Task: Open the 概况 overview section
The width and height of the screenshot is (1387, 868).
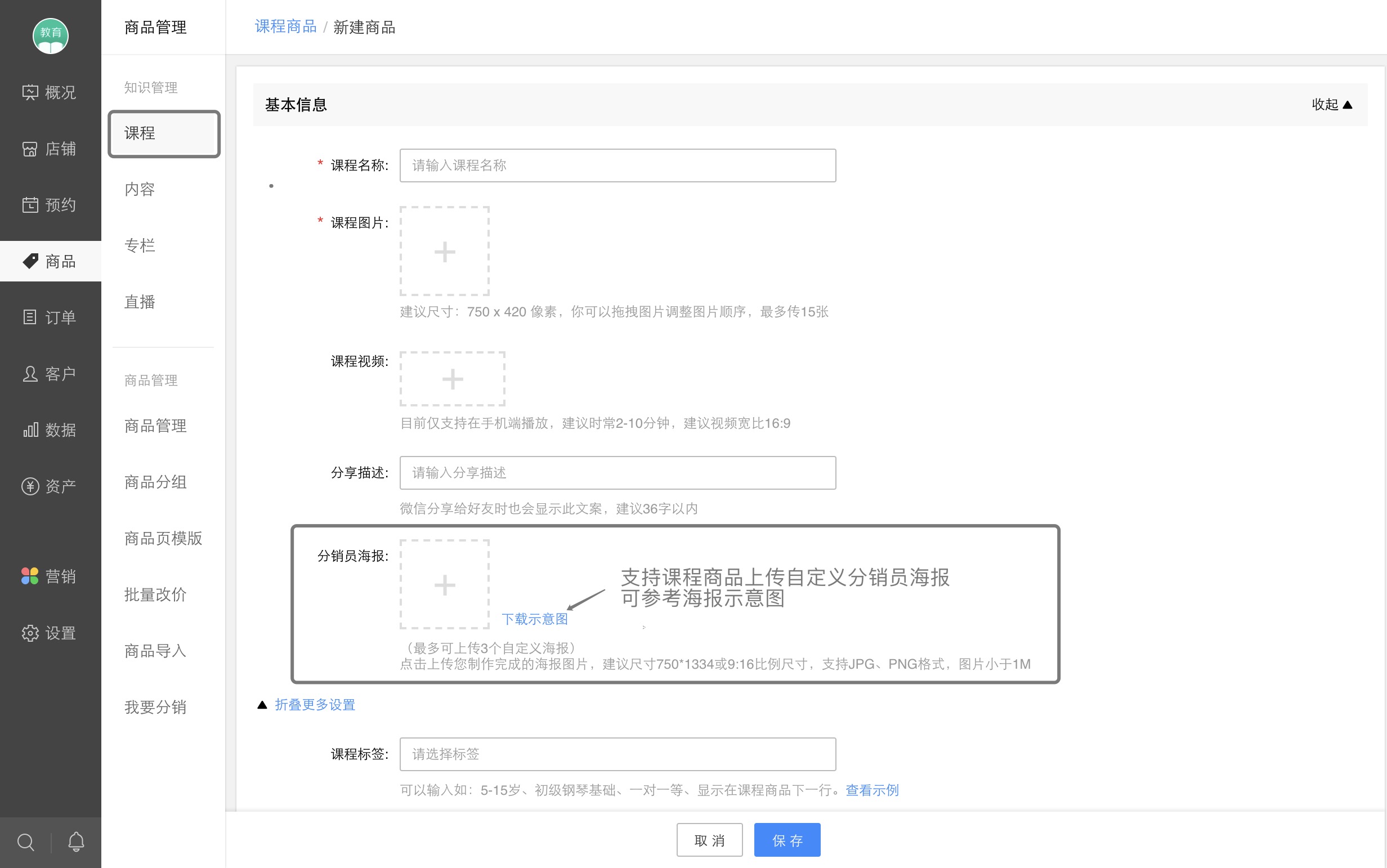Action: 50,92
